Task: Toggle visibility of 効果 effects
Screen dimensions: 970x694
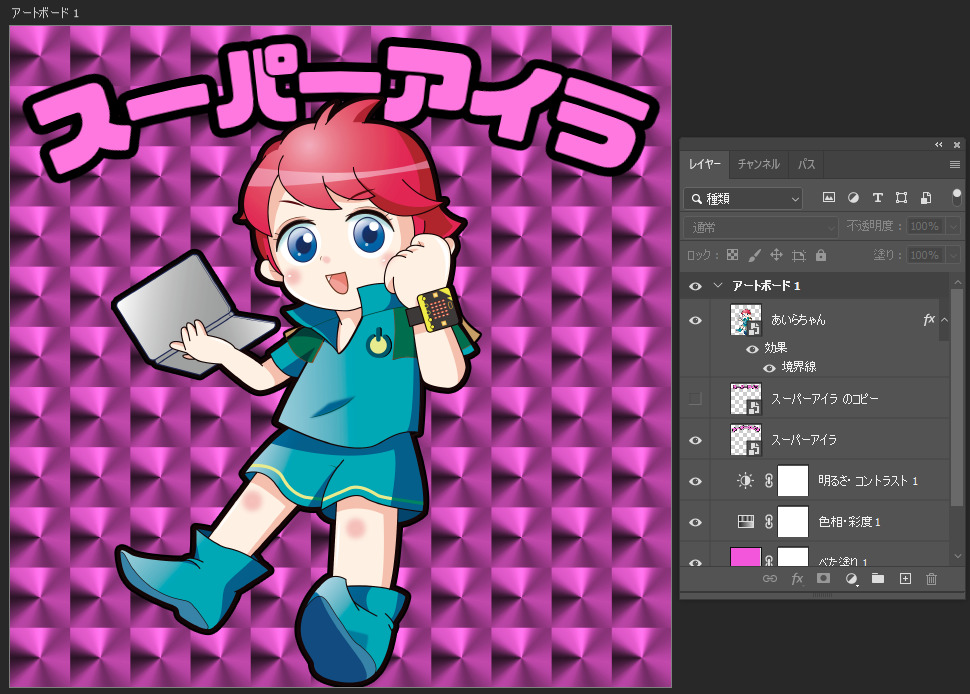Action: coord(752,349)
